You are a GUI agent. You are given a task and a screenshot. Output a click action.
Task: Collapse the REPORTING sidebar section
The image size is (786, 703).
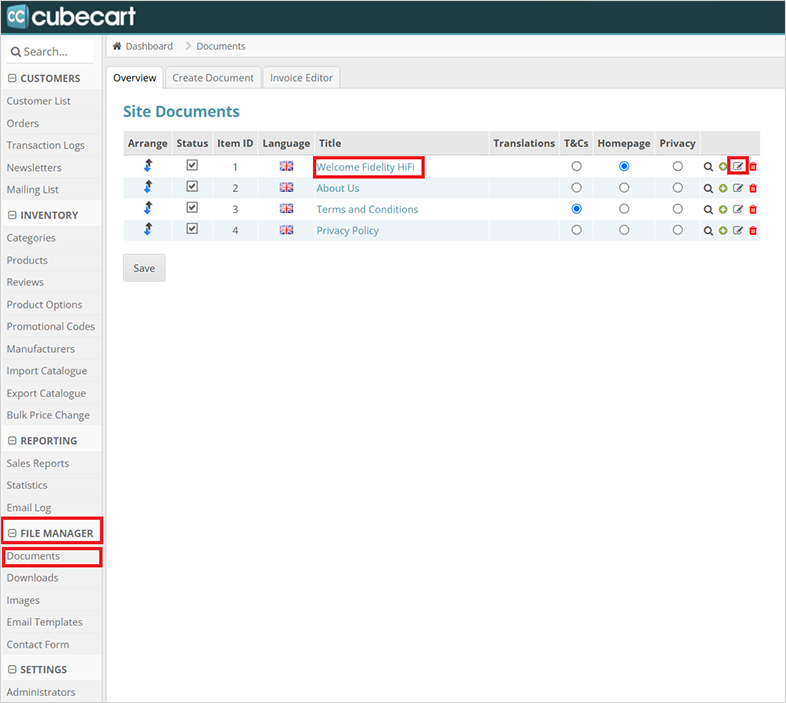[13, 441]
